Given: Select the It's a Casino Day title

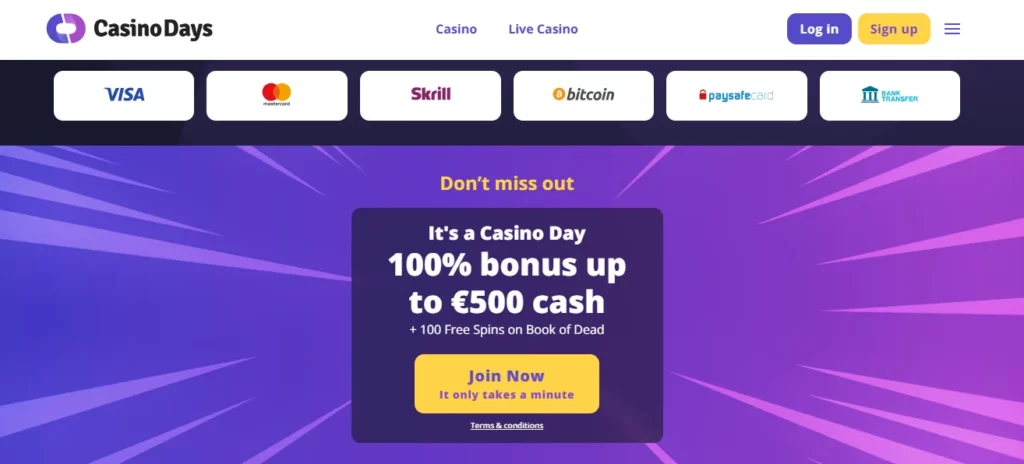Looking at the screenshot, I should tap(507, 233).
